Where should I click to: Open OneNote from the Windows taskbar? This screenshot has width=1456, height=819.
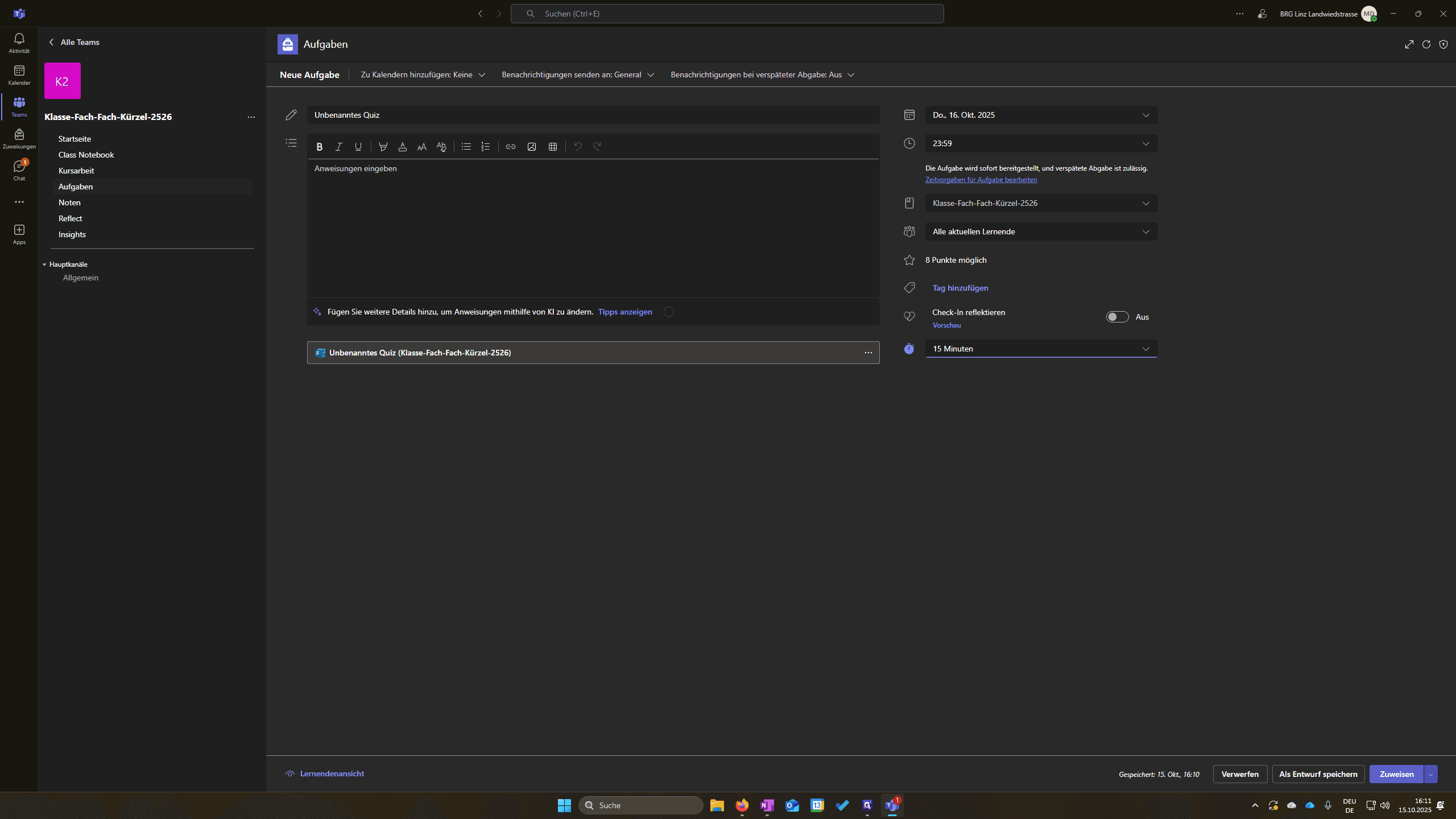(x=767, y=805)
